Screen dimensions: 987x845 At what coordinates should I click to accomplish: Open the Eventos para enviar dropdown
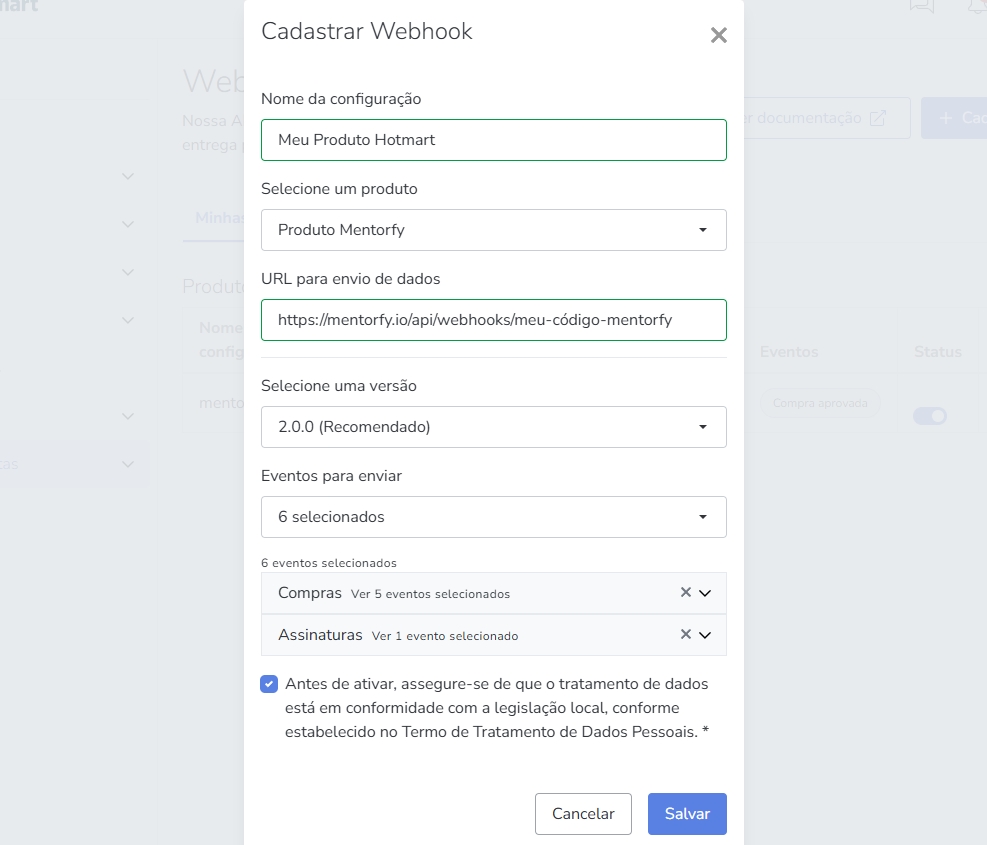(x=494, y=517)
